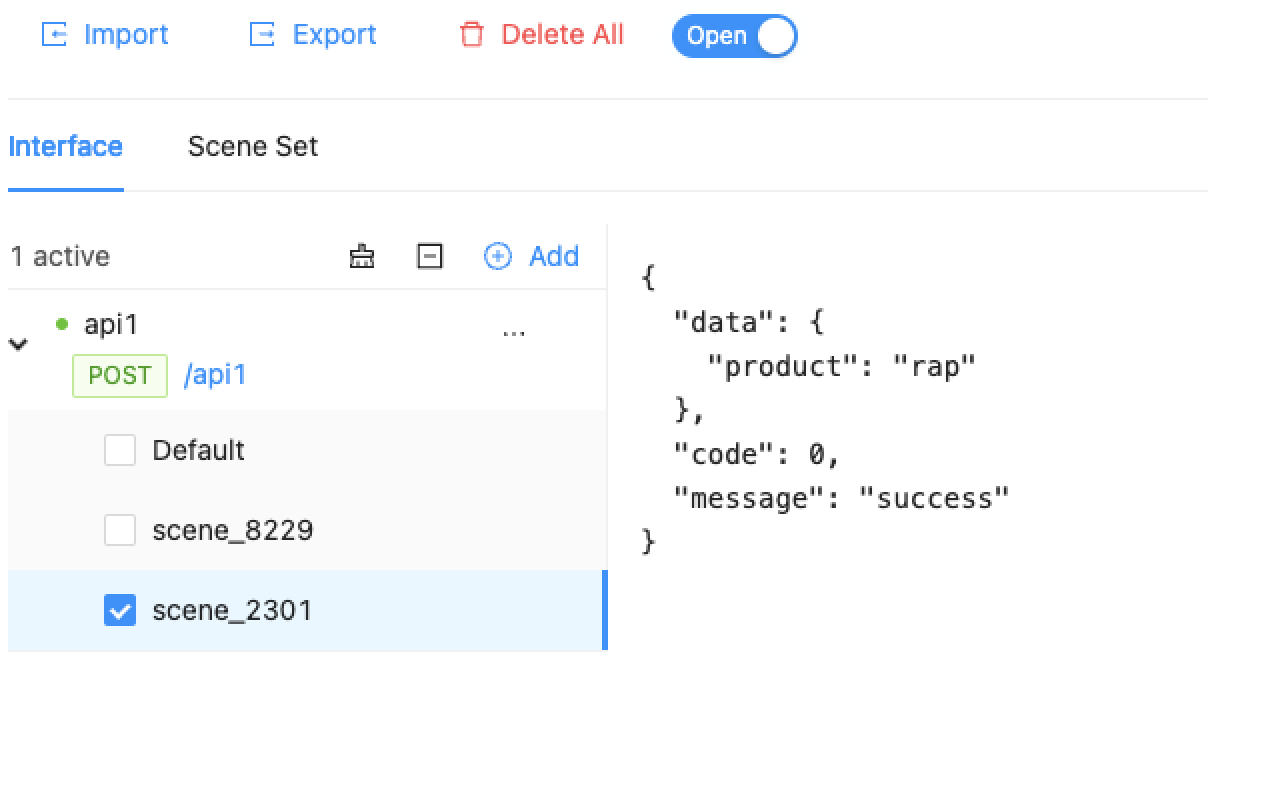Uncheck the scene_2301 checkbox
1280x800 pixels.
tap(120, 610)
